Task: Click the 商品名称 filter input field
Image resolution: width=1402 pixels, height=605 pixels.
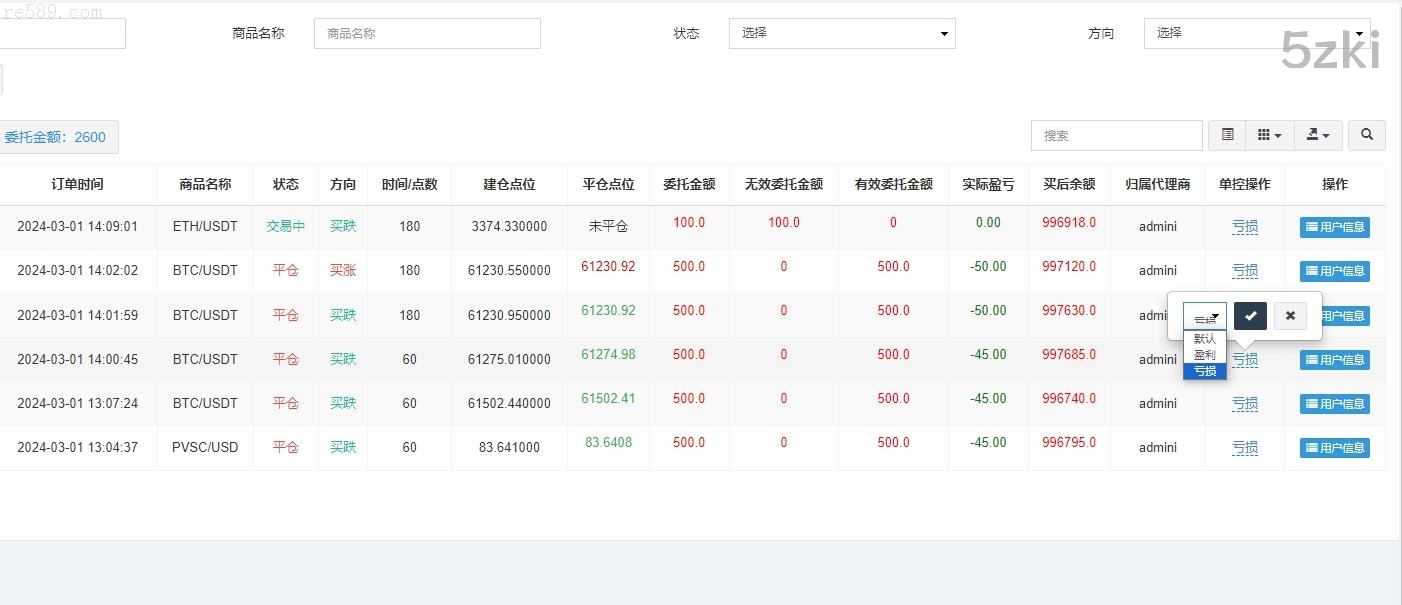Action: click(427, 33)
